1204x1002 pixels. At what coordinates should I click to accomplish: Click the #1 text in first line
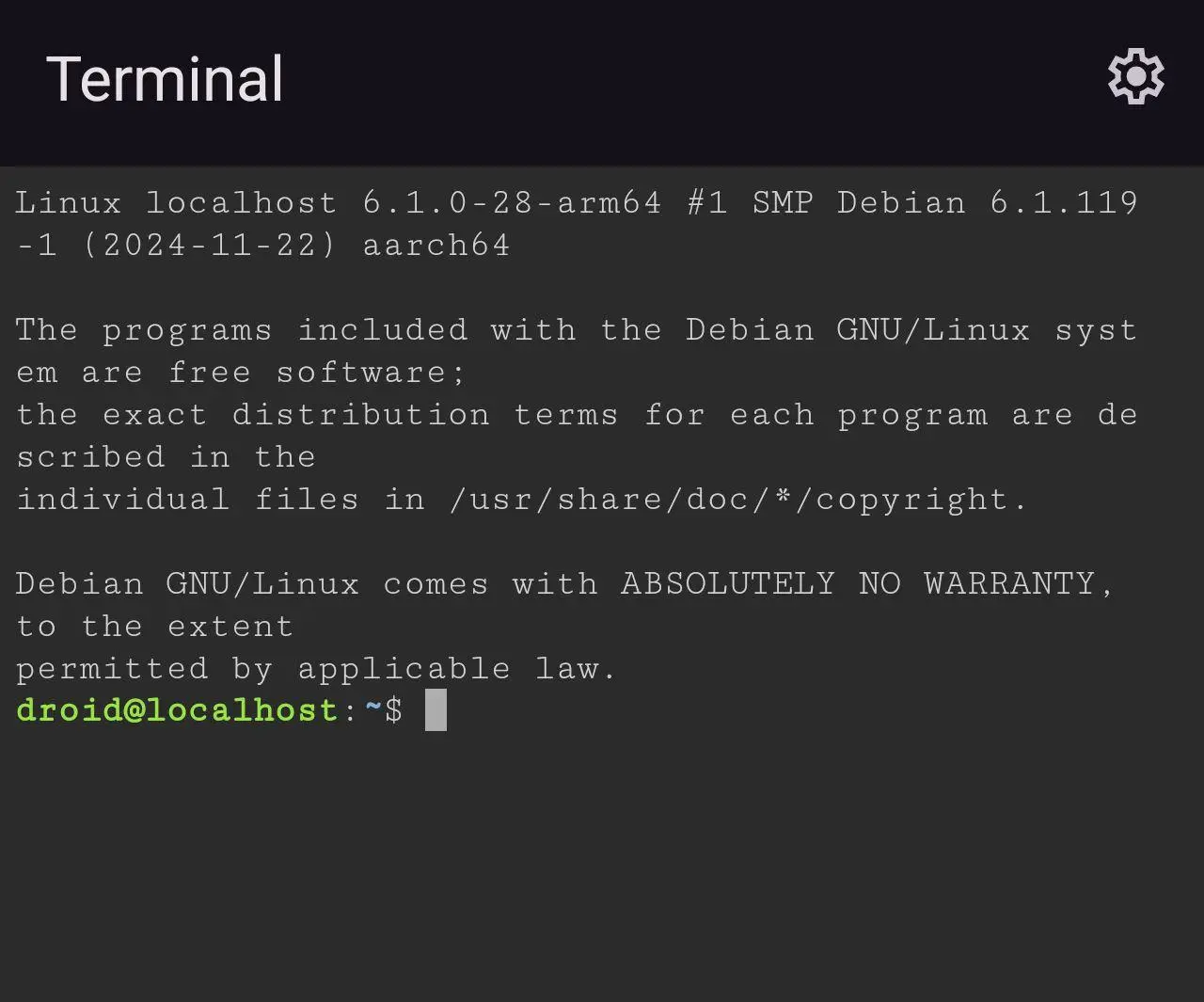pos(707,203)
